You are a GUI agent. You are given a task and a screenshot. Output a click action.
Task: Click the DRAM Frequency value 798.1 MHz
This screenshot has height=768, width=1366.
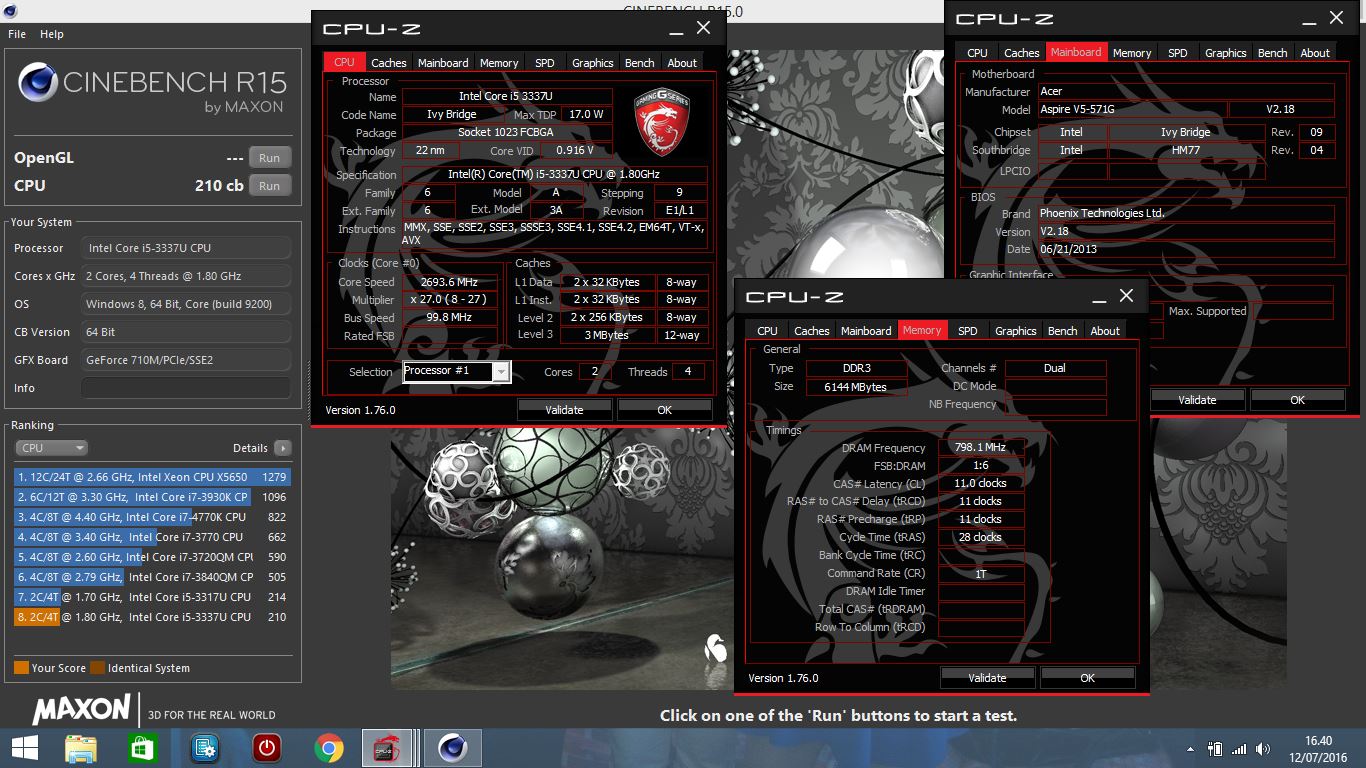980,447
